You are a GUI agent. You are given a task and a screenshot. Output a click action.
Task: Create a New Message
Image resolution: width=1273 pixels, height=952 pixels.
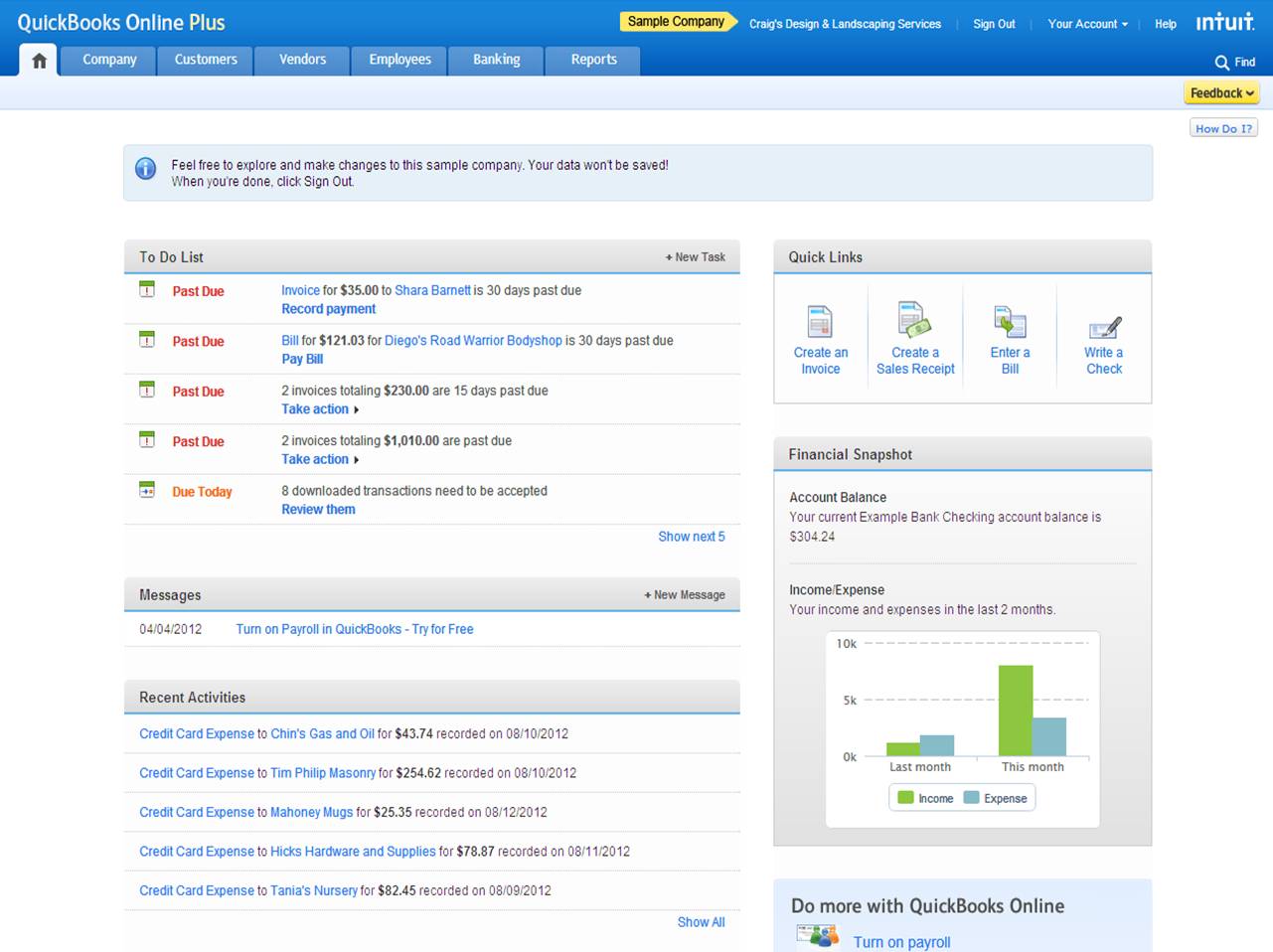coord(685,595)
